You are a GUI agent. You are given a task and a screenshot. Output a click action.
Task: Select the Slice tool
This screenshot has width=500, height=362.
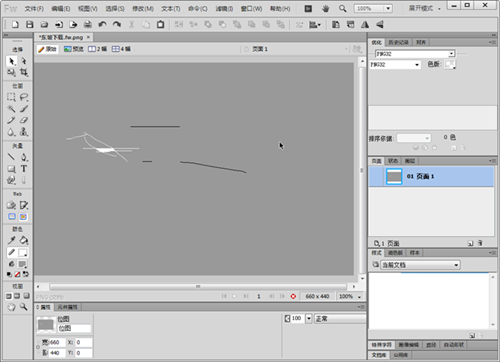pos(24,205)
